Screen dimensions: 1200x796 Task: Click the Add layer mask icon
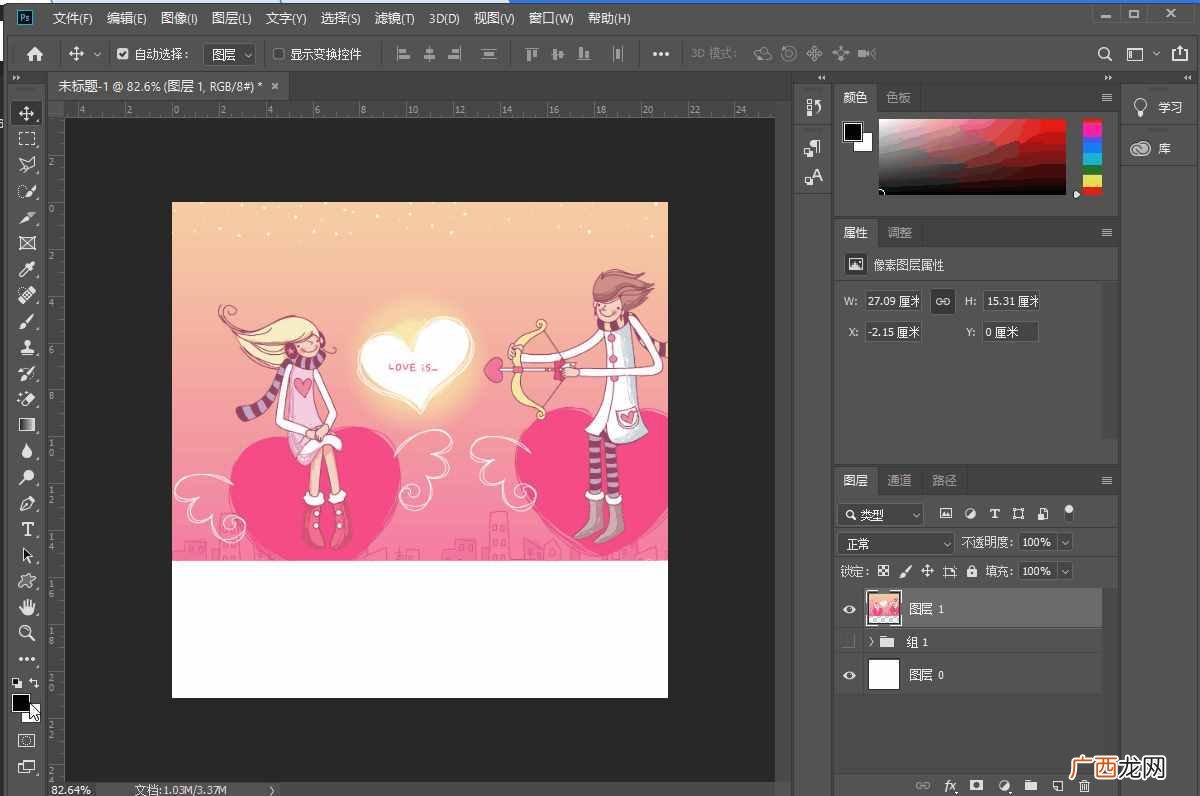tap(976, 786)
